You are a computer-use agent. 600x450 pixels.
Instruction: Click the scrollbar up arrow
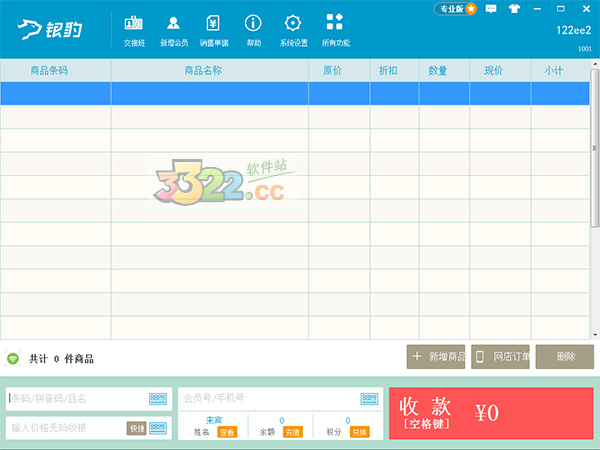595,64
